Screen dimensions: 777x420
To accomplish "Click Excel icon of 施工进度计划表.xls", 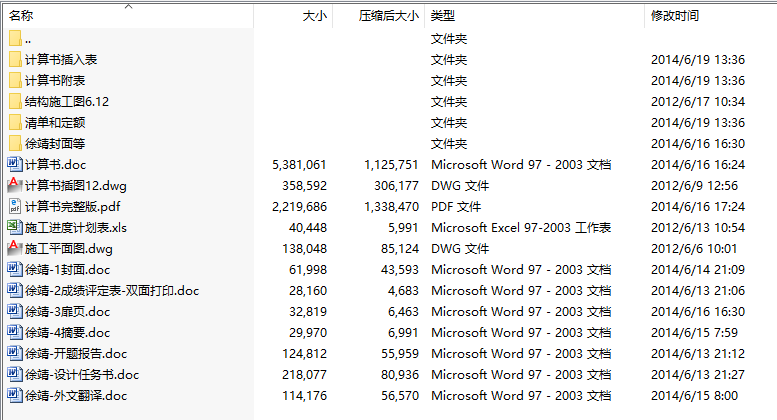I will [15, 227].
